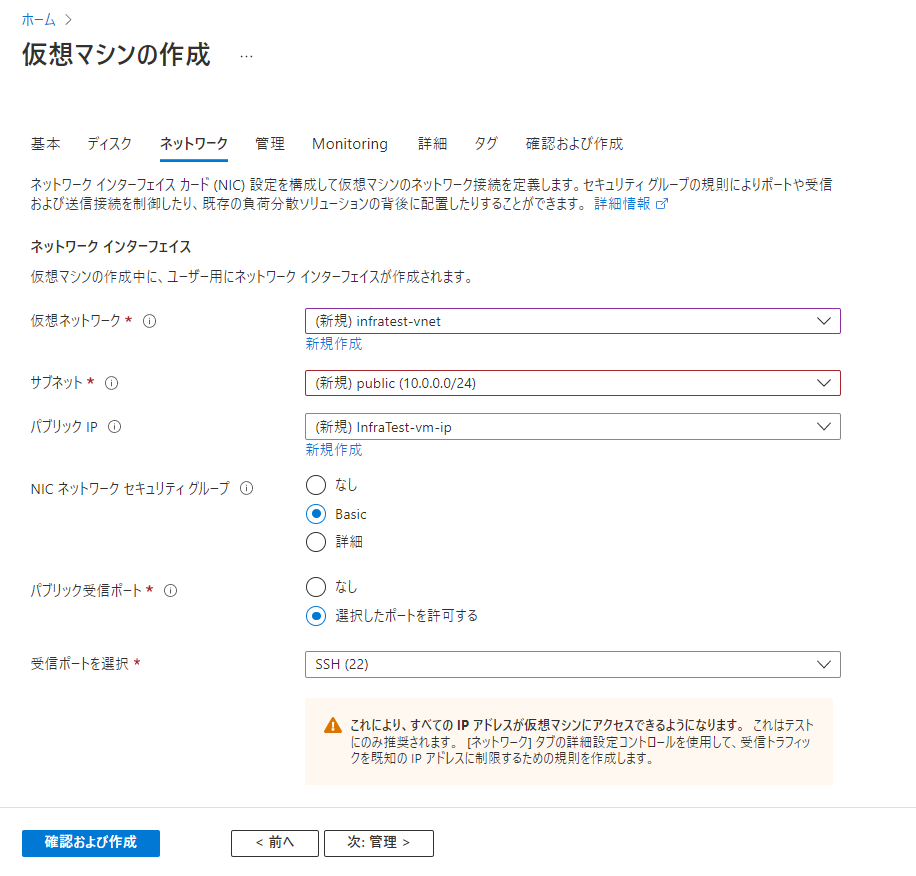
Task: Choose 詳細 NIC security group option
Action: tap(316, 542)
